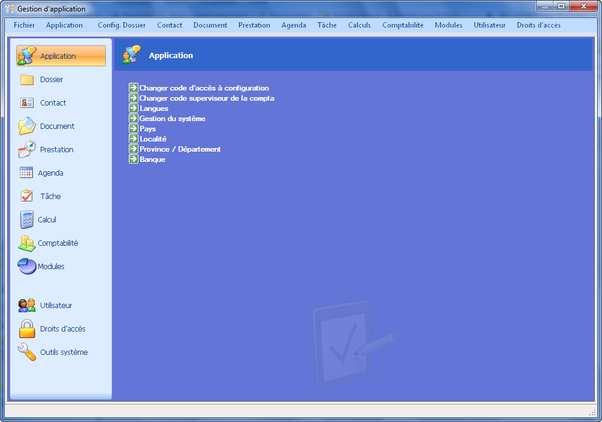This screenshot has width=602, height=422.
Task: Open the Agenda calendar icon
Action: tap(27, 173)
